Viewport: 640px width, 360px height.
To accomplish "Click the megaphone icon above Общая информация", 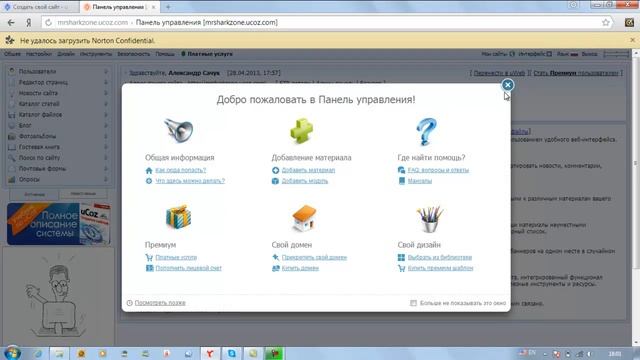I will click(179, 131).
